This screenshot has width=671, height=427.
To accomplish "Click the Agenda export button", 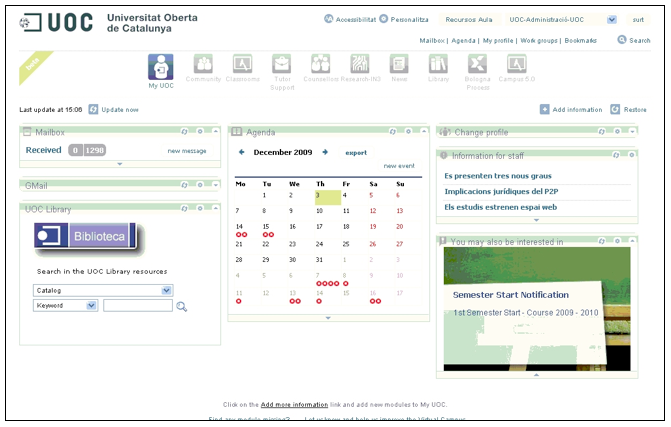I will (x=356, y=153).
